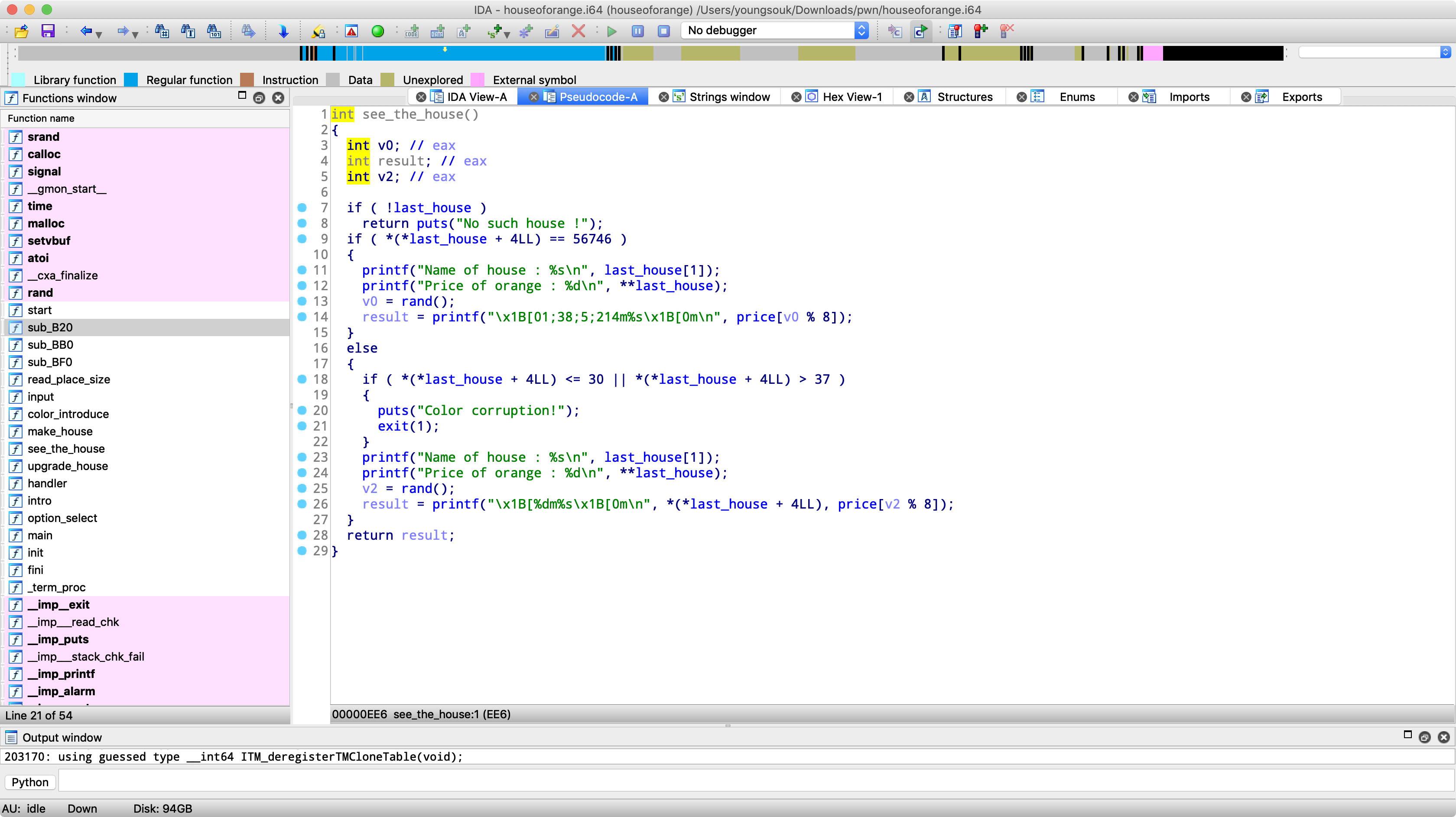Click the Pause process icon
Viewport: 1456px width, 817px height.
637,30
